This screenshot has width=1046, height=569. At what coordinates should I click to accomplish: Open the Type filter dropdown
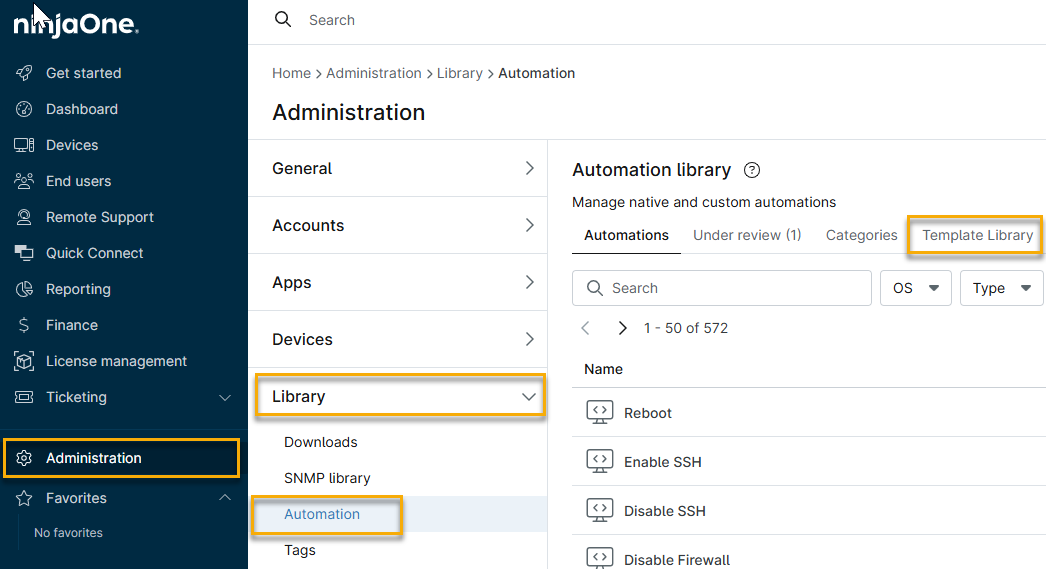coord(1001,288)
